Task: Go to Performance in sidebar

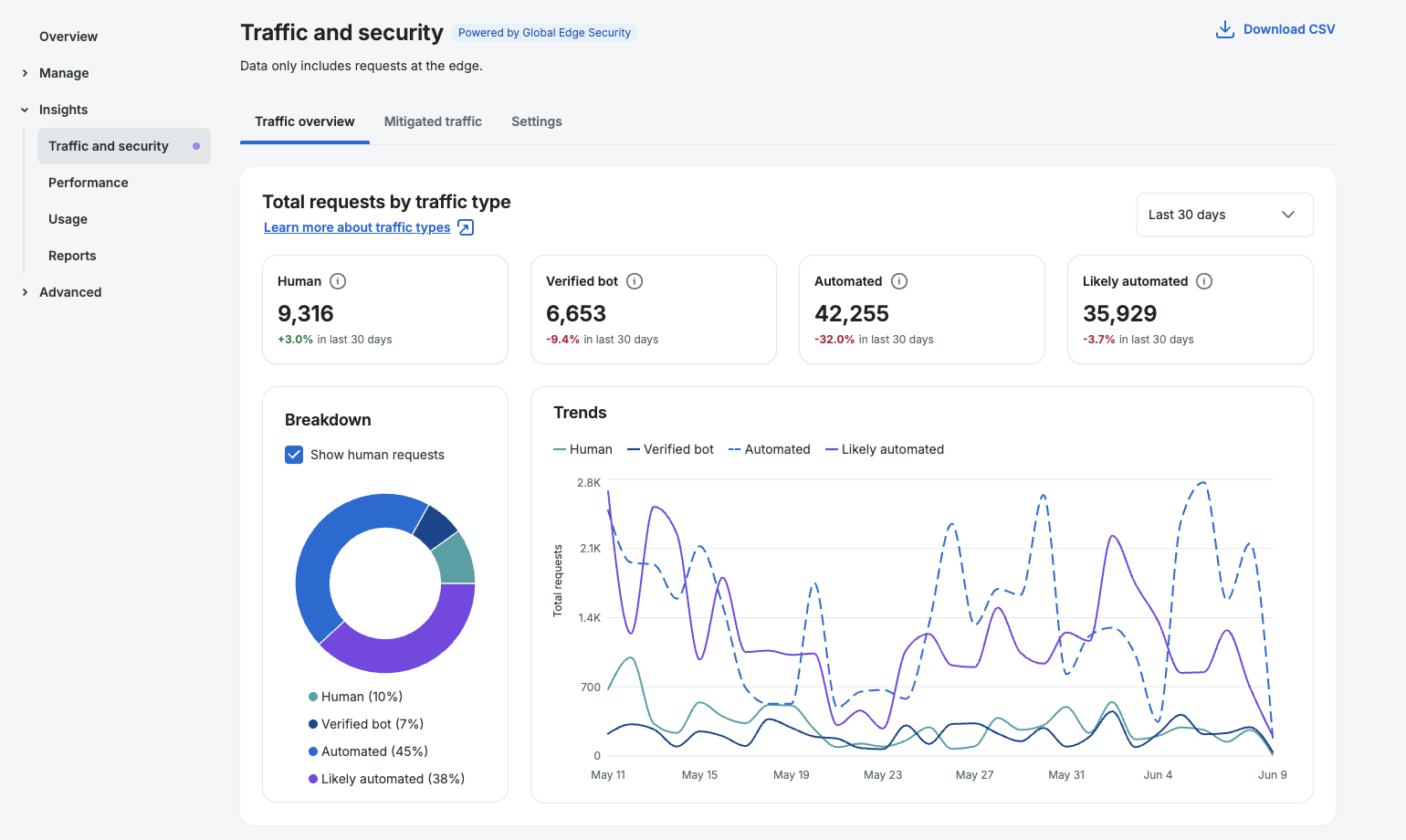Action: pyautogui.click(x=89, y=183)
